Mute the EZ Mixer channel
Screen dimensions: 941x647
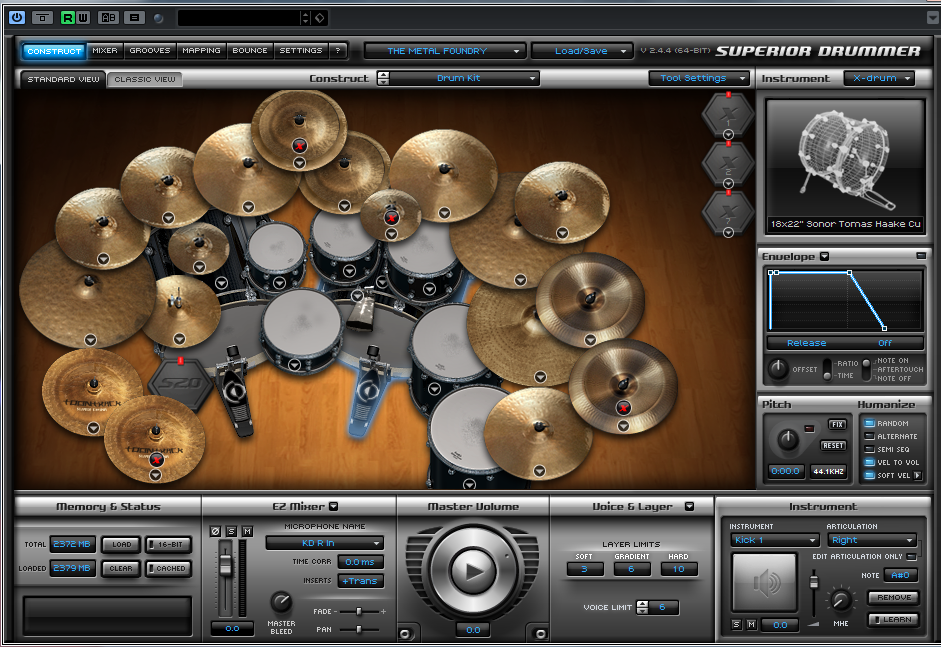tap(247, 531)
